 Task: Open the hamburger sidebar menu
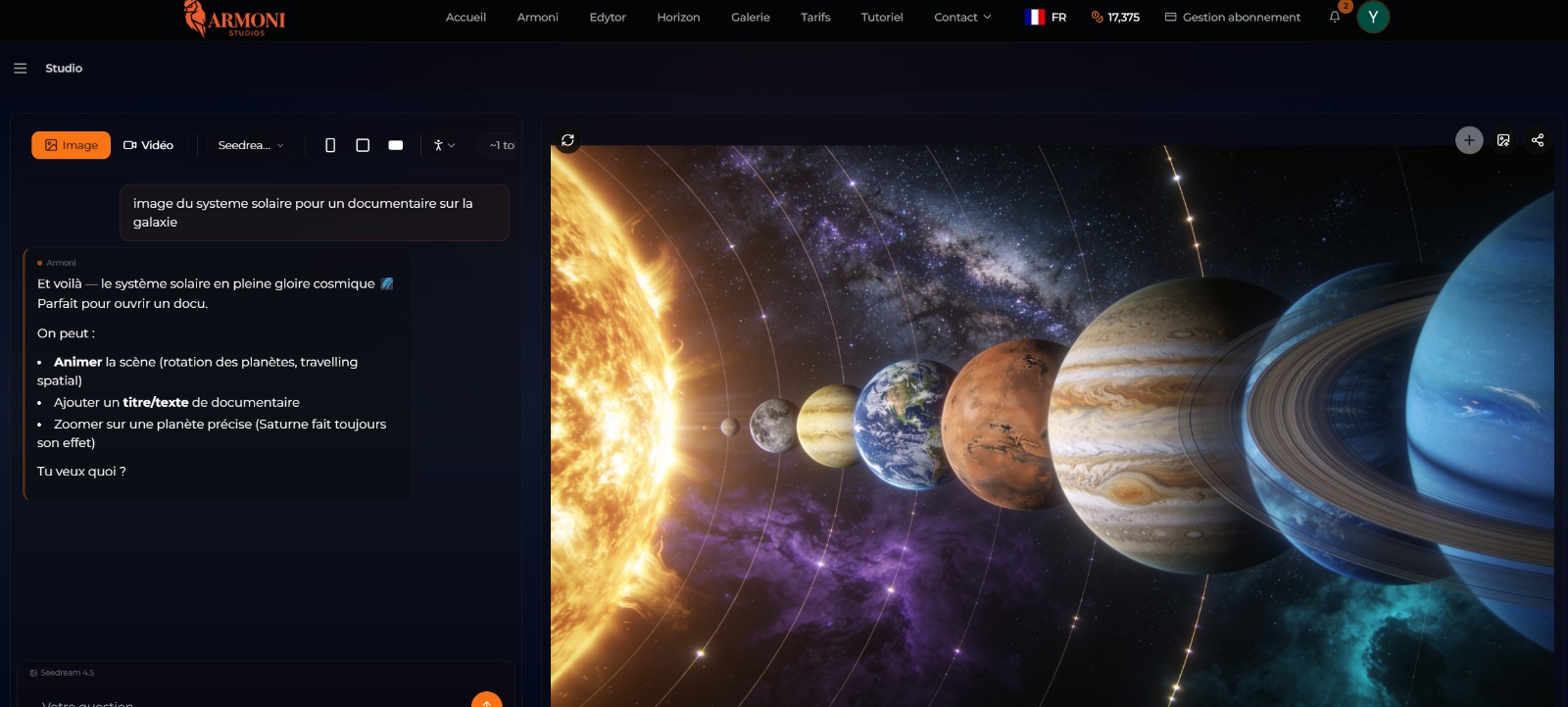pos(20,69)
